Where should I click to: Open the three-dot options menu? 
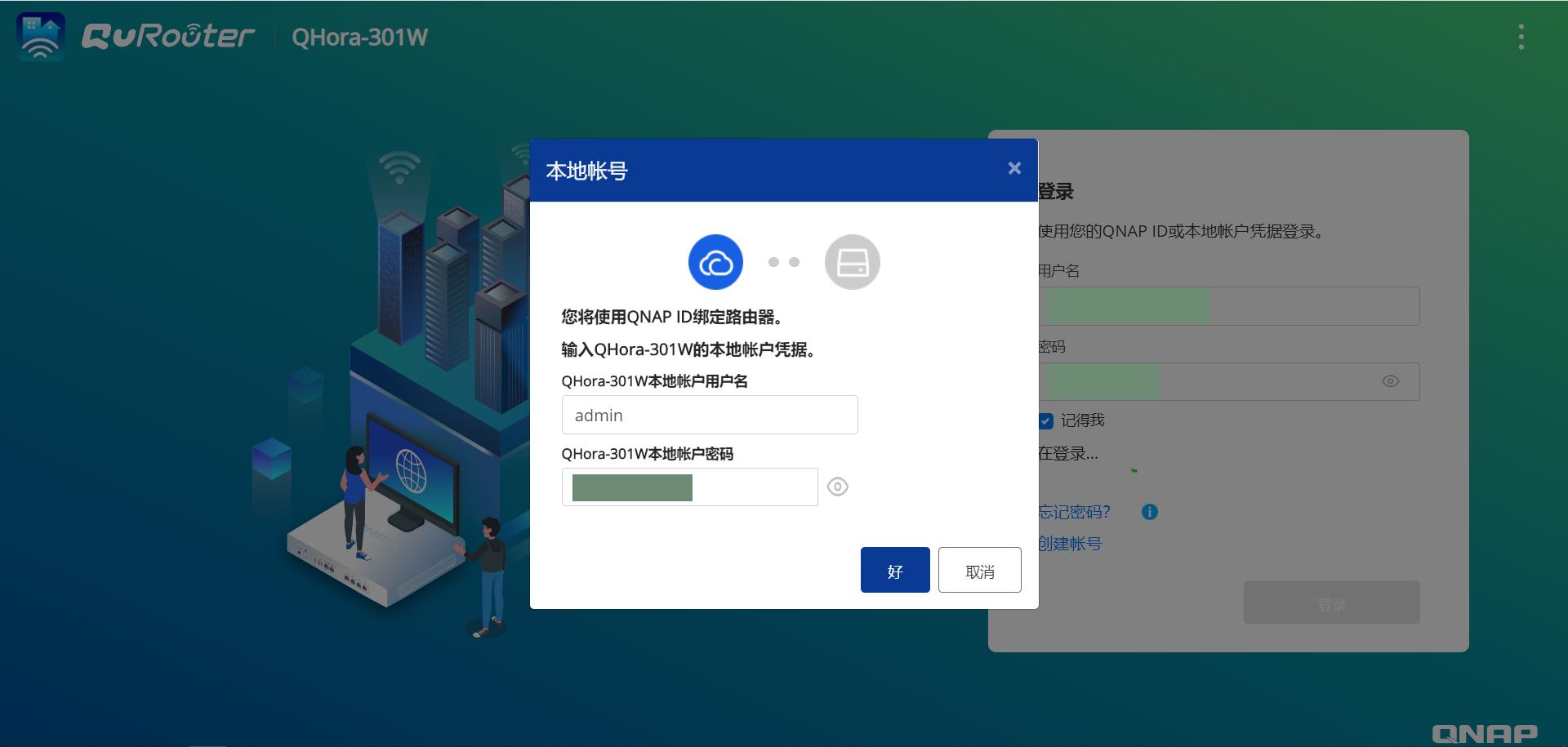click(x=1520, y=36)
